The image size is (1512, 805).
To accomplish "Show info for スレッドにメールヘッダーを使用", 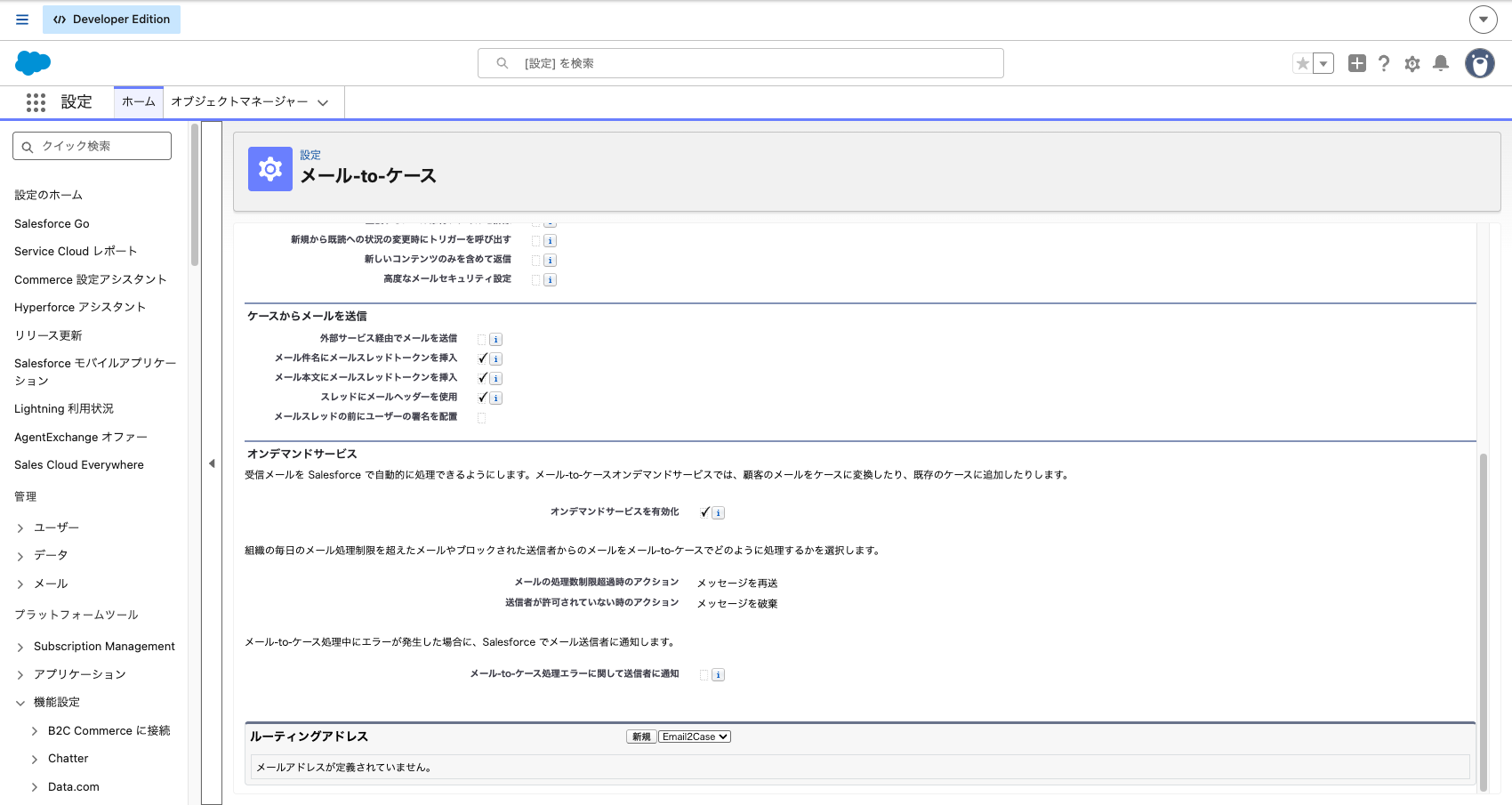I will pyautogui.click(x=496, y=398).
